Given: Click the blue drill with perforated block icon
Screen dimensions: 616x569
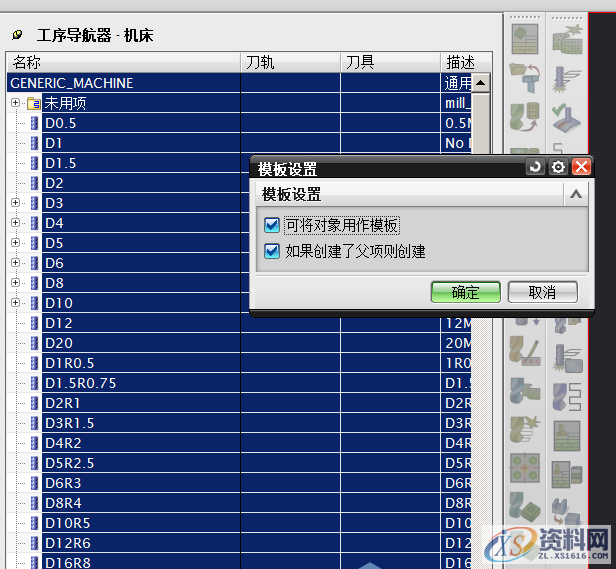Looking at the screenshot, I should 524,391.
